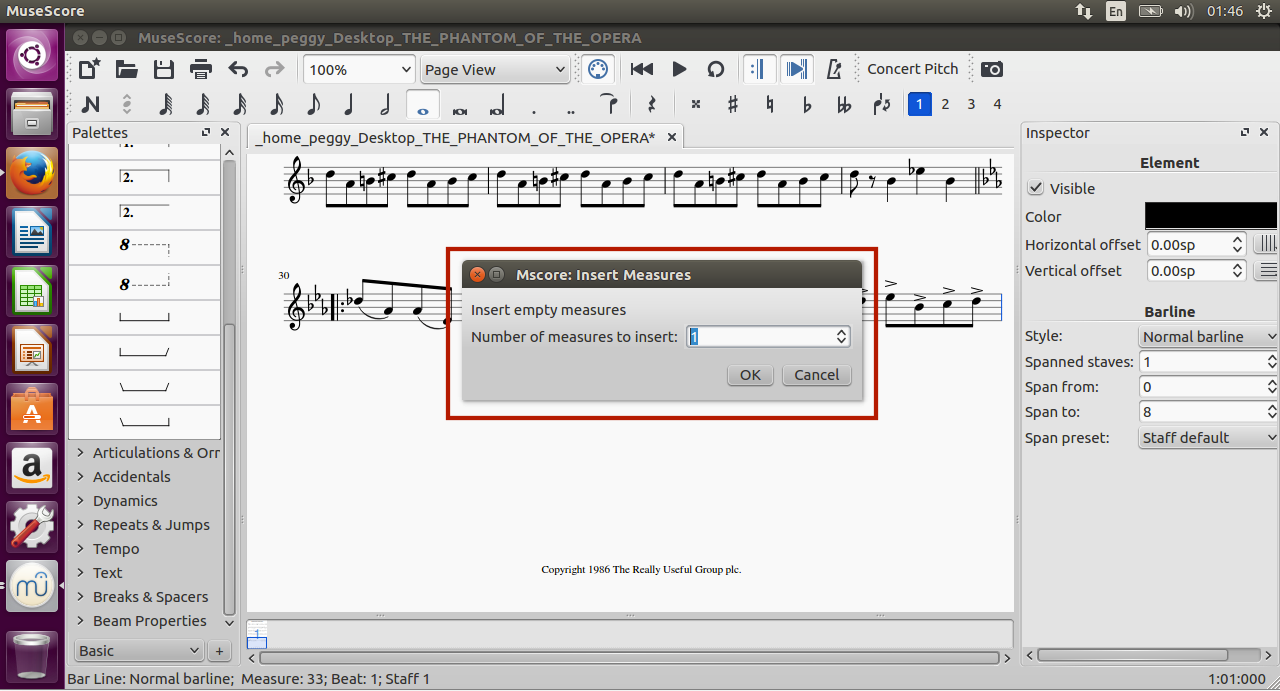Rewind playback to the start
Screen dimensions: 1280x691
642,69
